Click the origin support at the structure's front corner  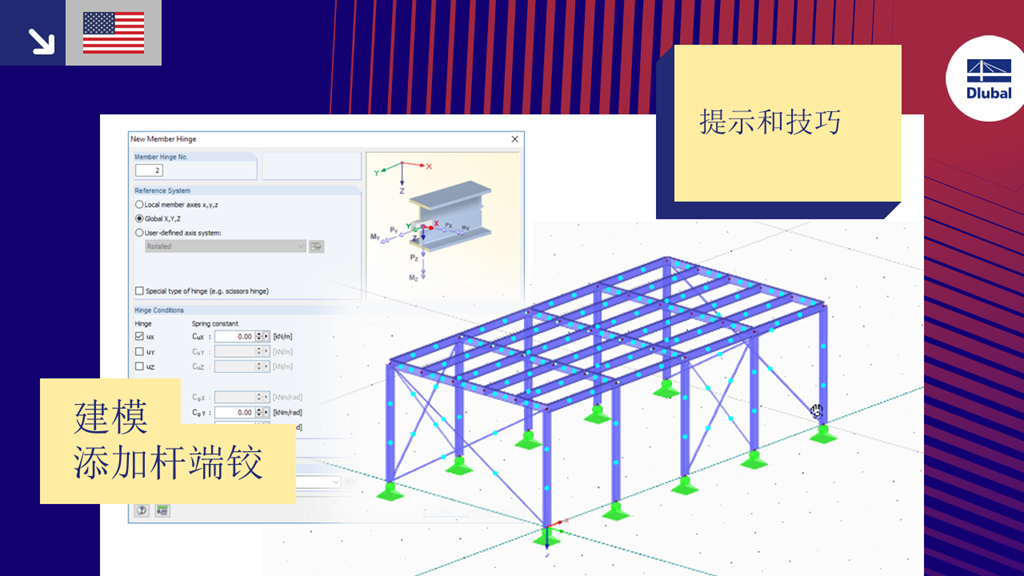(547, 537)
